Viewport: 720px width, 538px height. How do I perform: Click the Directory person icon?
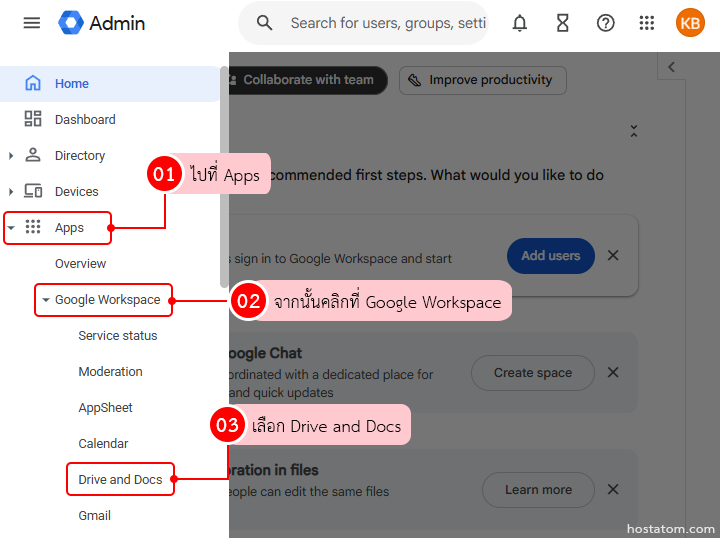(x=33, y=155)
